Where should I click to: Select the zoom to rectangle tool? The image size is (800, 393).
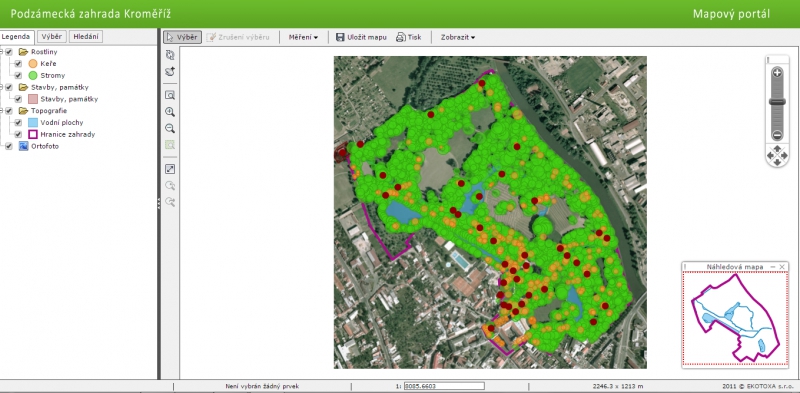click(x=170, y=95)
